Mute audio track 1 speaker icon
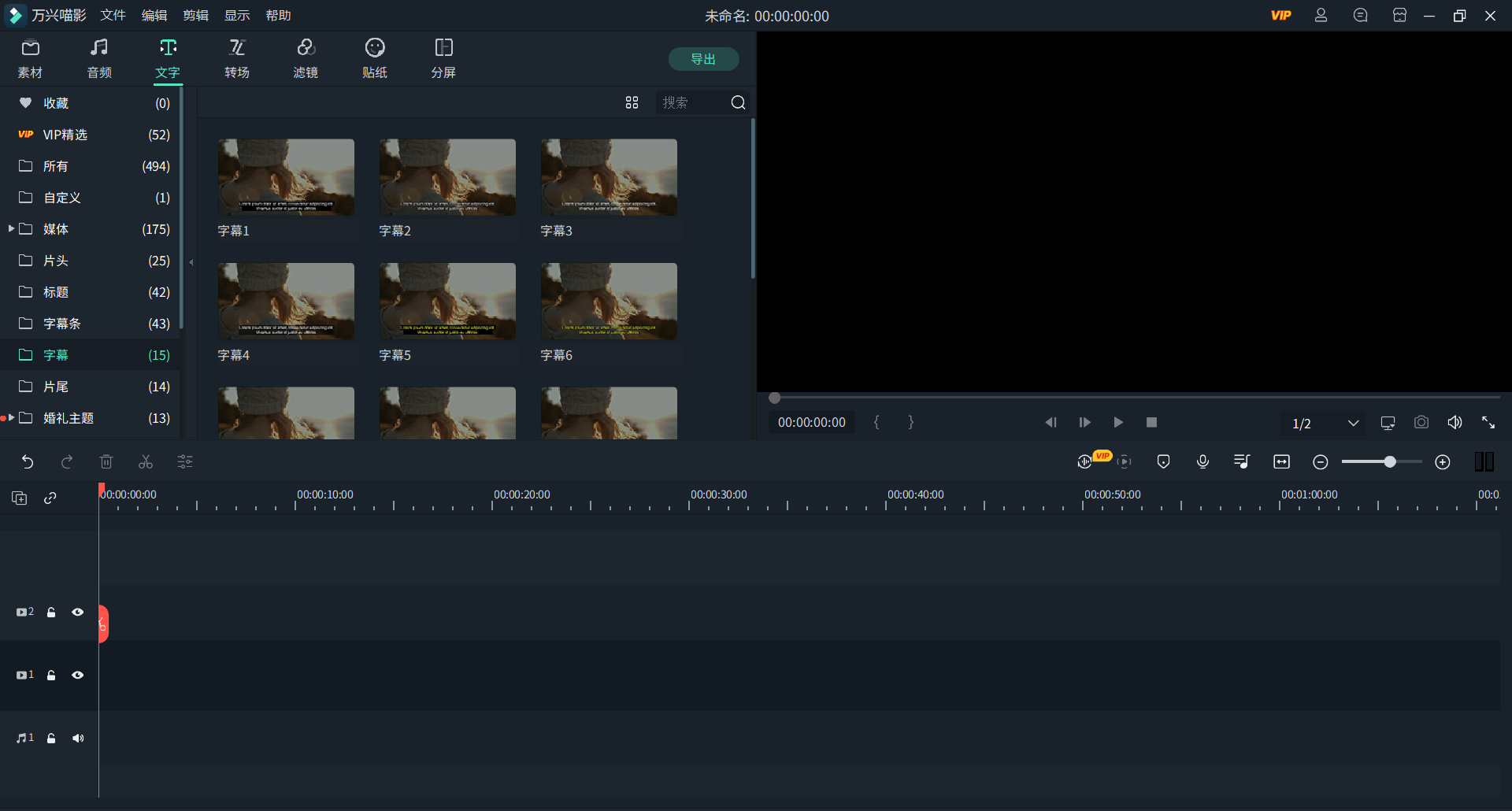Screen dimensions: 1512x811 (78, 738)
